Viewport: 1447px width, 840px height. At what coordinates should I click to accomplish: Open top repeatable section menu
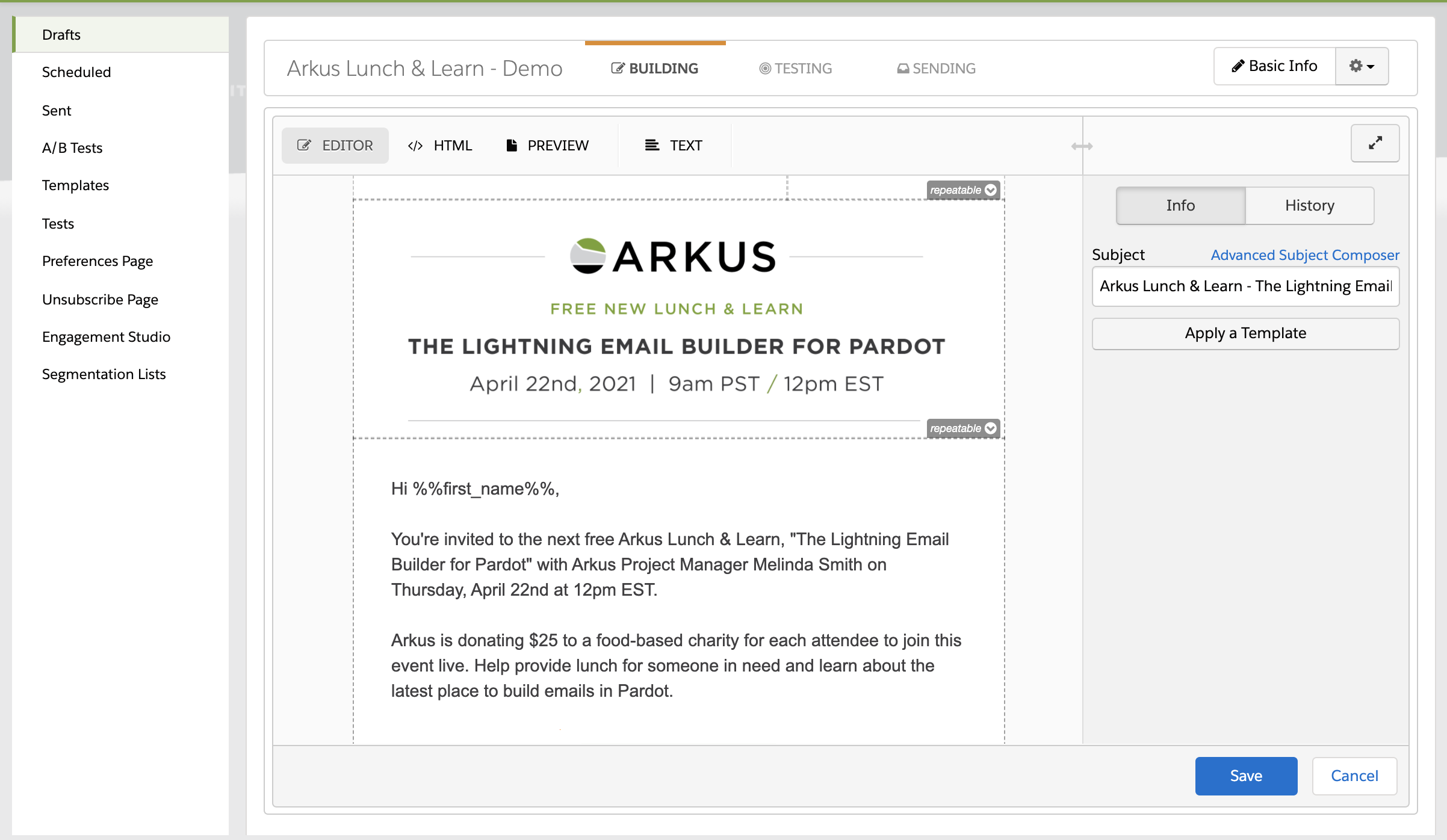point(963,190)
